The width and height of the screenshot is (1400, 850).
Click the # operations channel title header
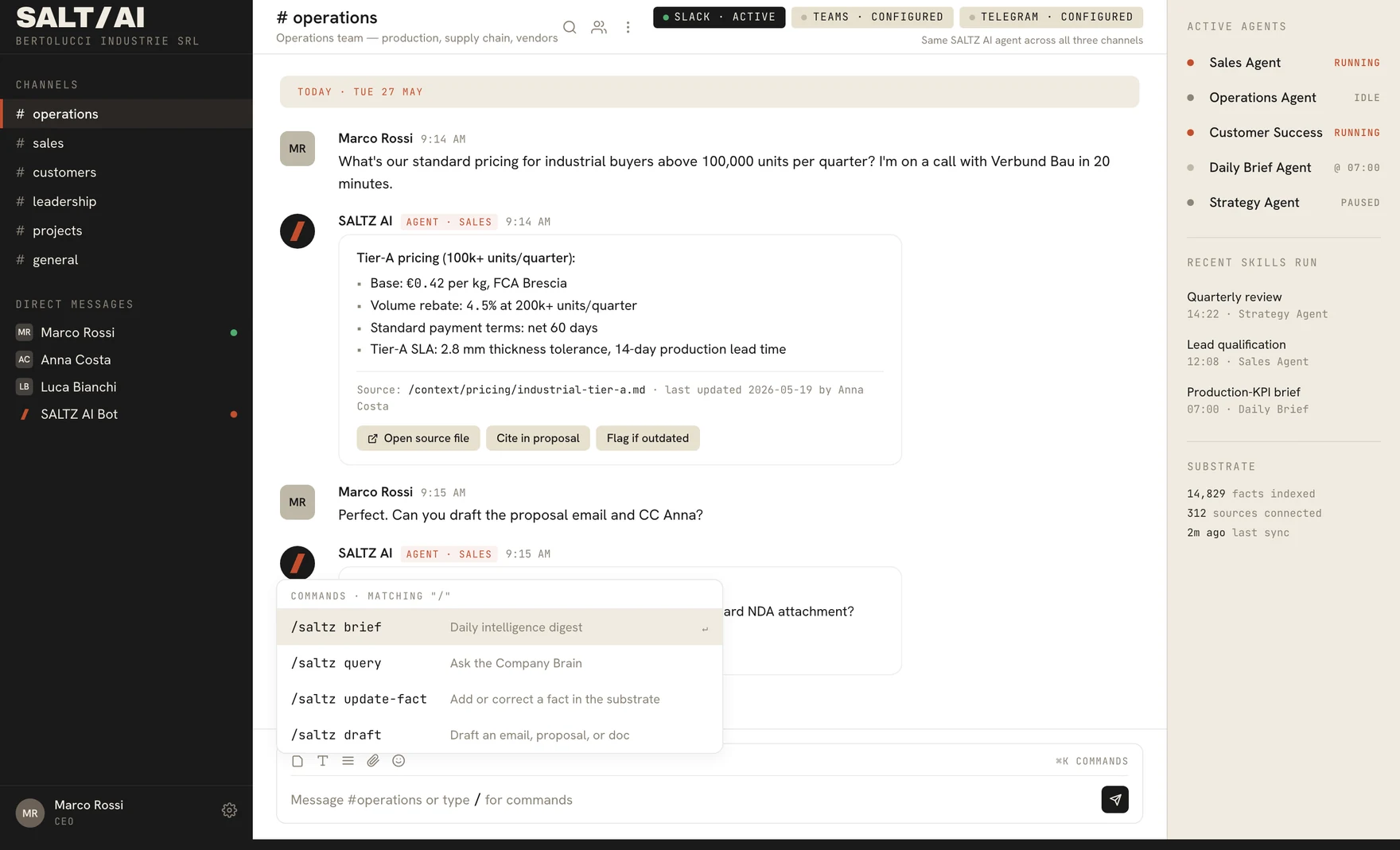pos(327,17)
